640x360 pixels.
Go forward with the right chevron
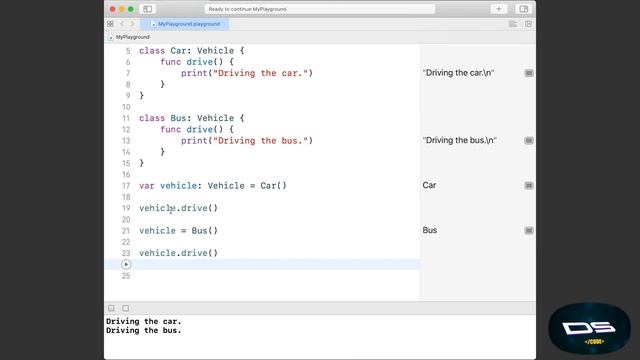(132, 24)
